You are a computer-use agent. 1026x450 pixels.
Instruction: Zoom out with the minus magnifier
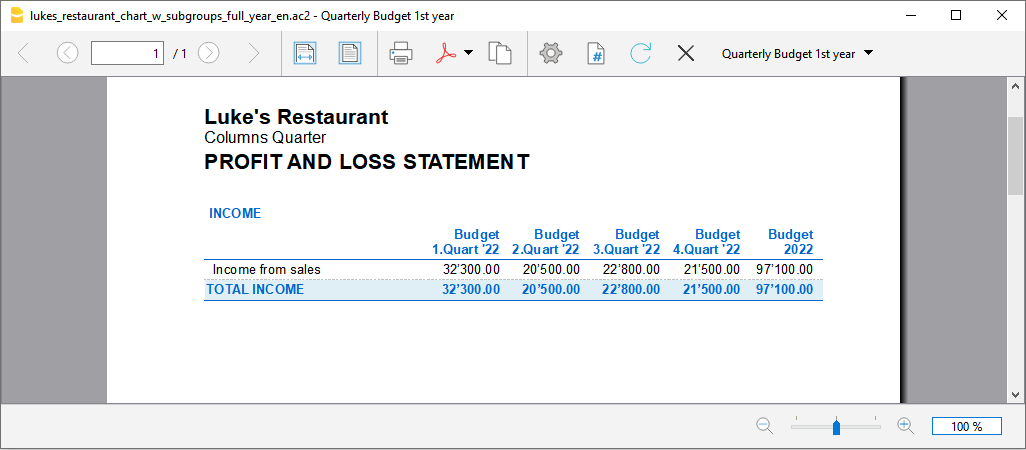pos(765,426)
